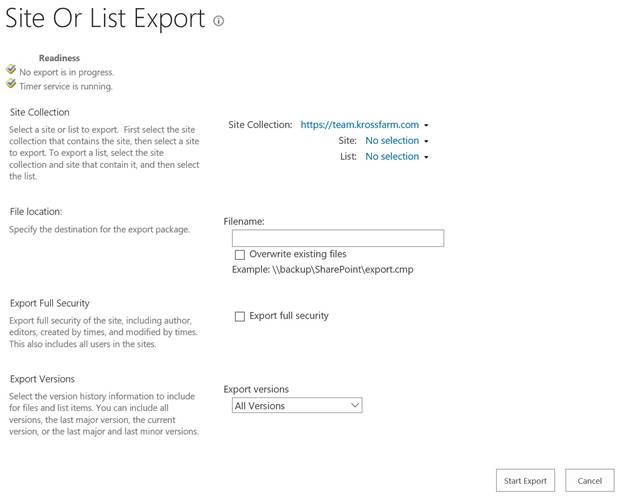Viewport: 624px width, 500px height.
Task: Click the Filename text input field
Action: coord(337,238)
